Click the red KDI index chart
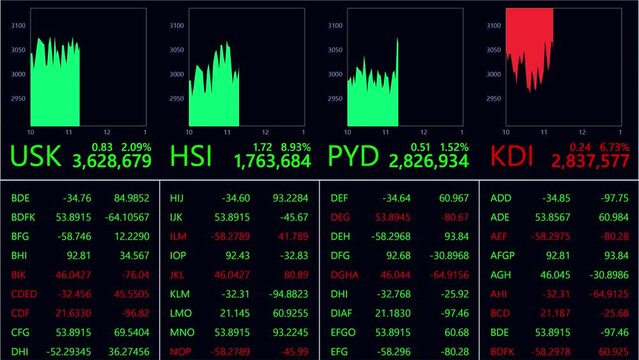 564,67
